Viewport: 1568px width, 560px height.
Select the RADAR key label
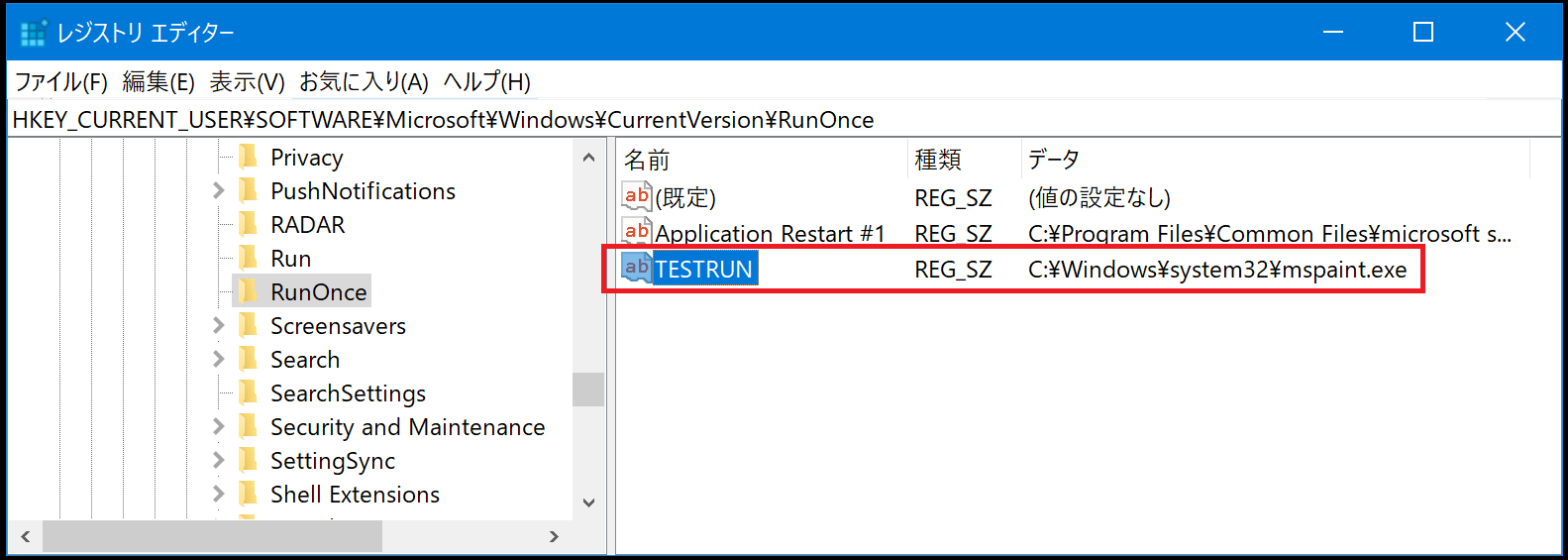click(x=307, y=225)
